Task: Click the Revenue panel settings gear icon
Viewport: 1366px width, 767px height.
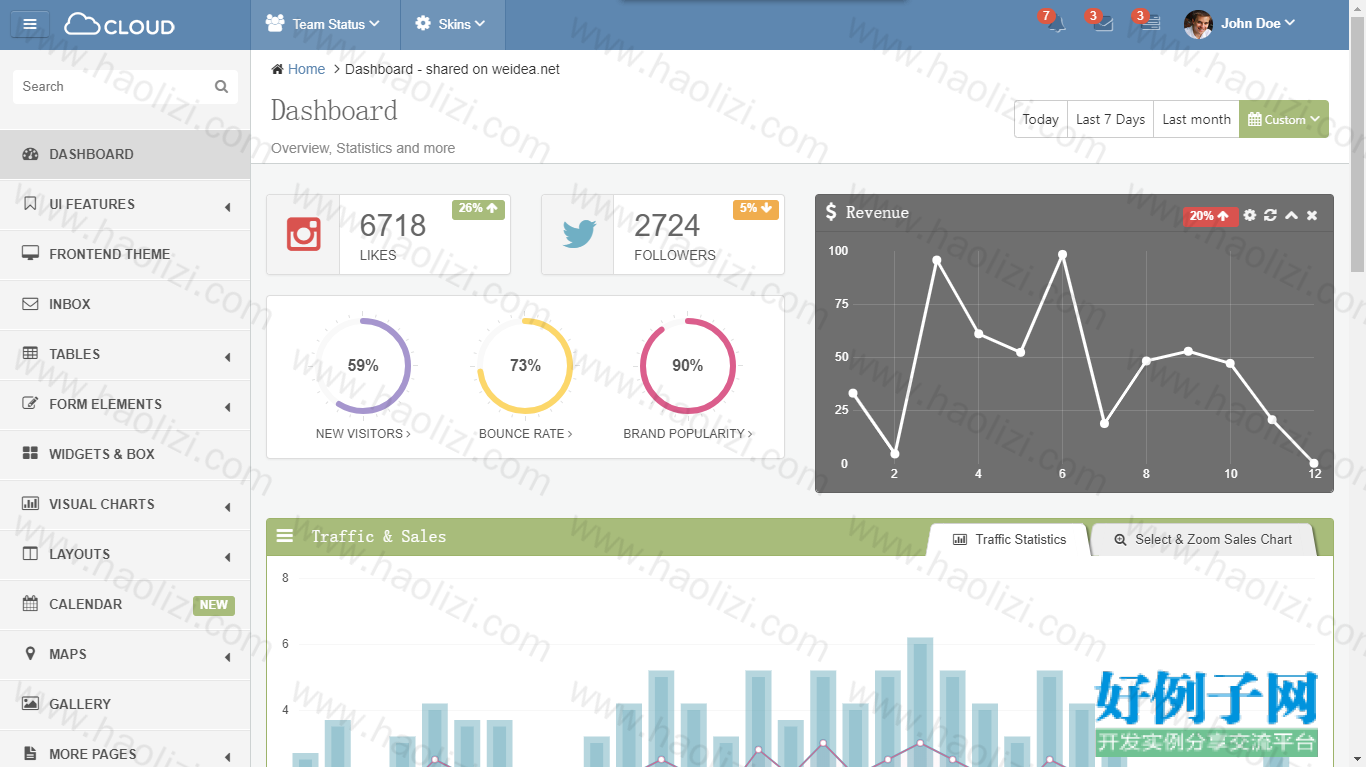Action: tap(1250, 215)
